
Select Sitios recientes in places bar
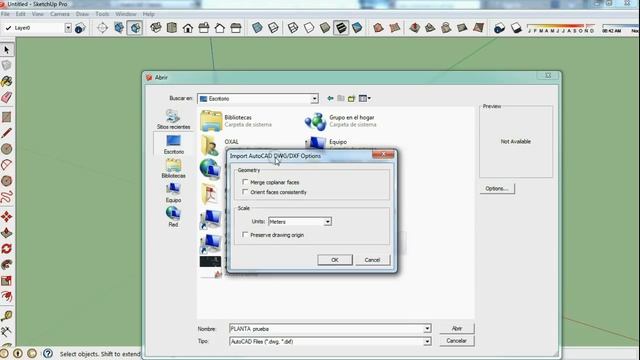[x=173, y=119]
